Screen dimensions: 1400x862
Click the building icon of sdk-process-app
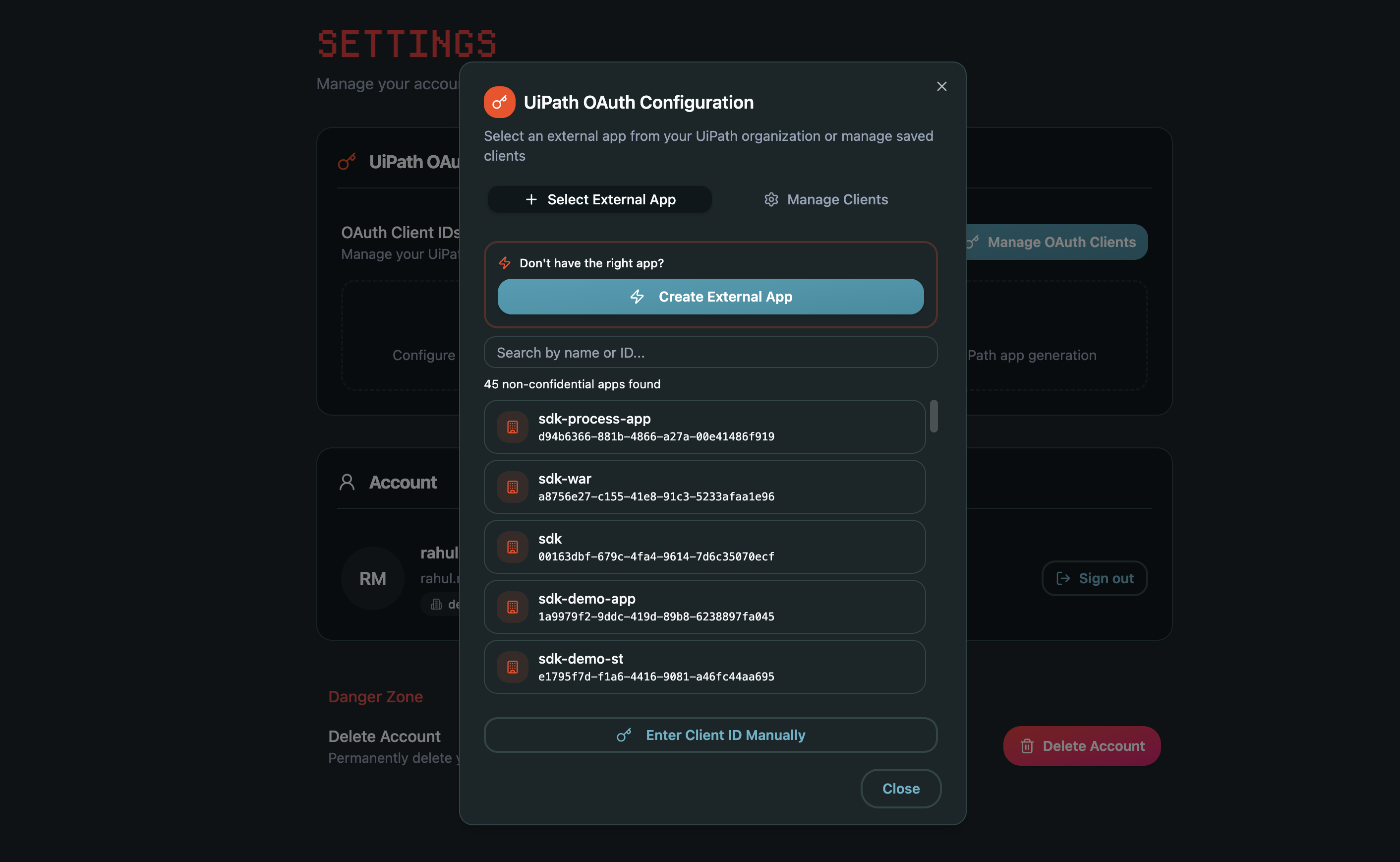click(512, 427)
